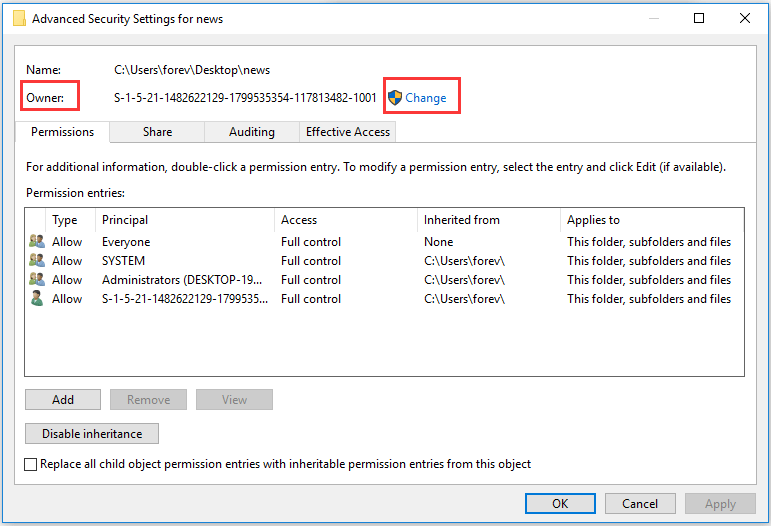Open the Change owner link
The width and height of the screenshot is (771, 526).
tap(425, 98)
